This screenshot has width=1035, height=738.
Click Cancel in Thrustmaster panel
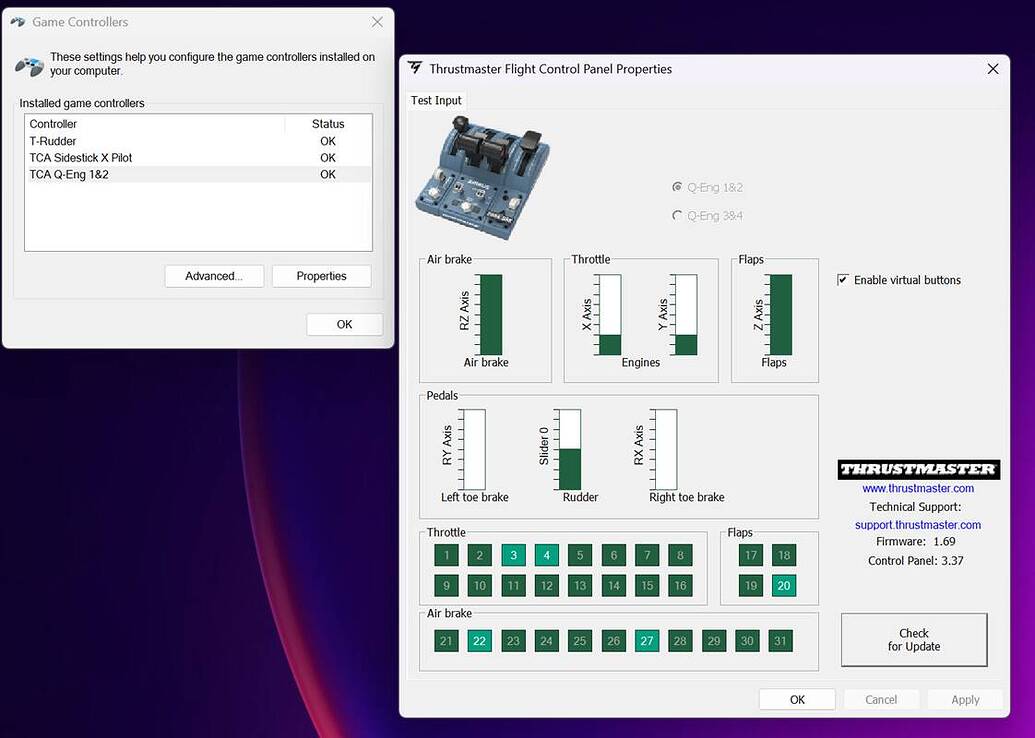[x=881, y=700]
